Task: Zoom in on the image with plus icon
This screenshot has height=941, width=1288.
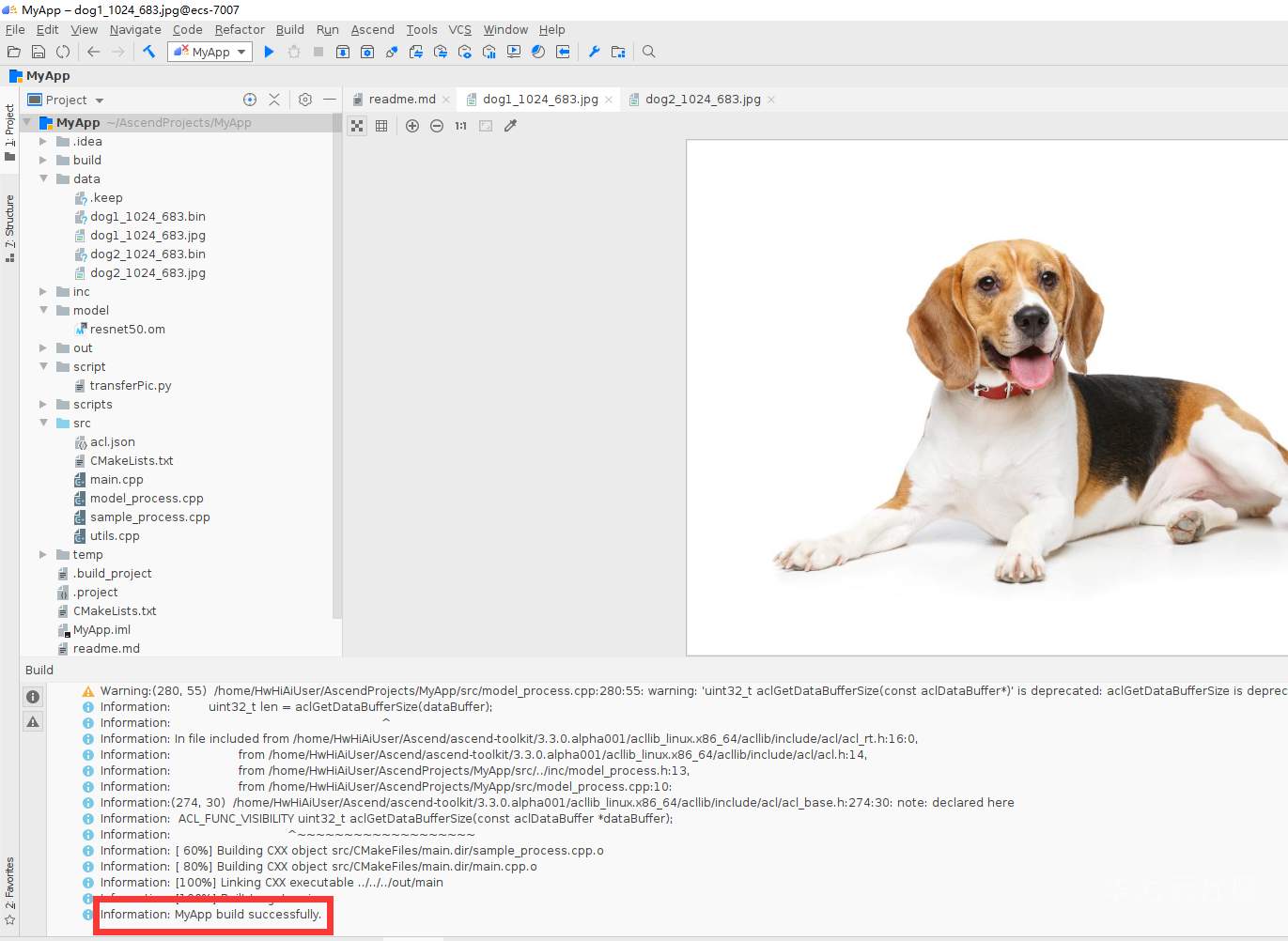Action: (x=412, y=126)
